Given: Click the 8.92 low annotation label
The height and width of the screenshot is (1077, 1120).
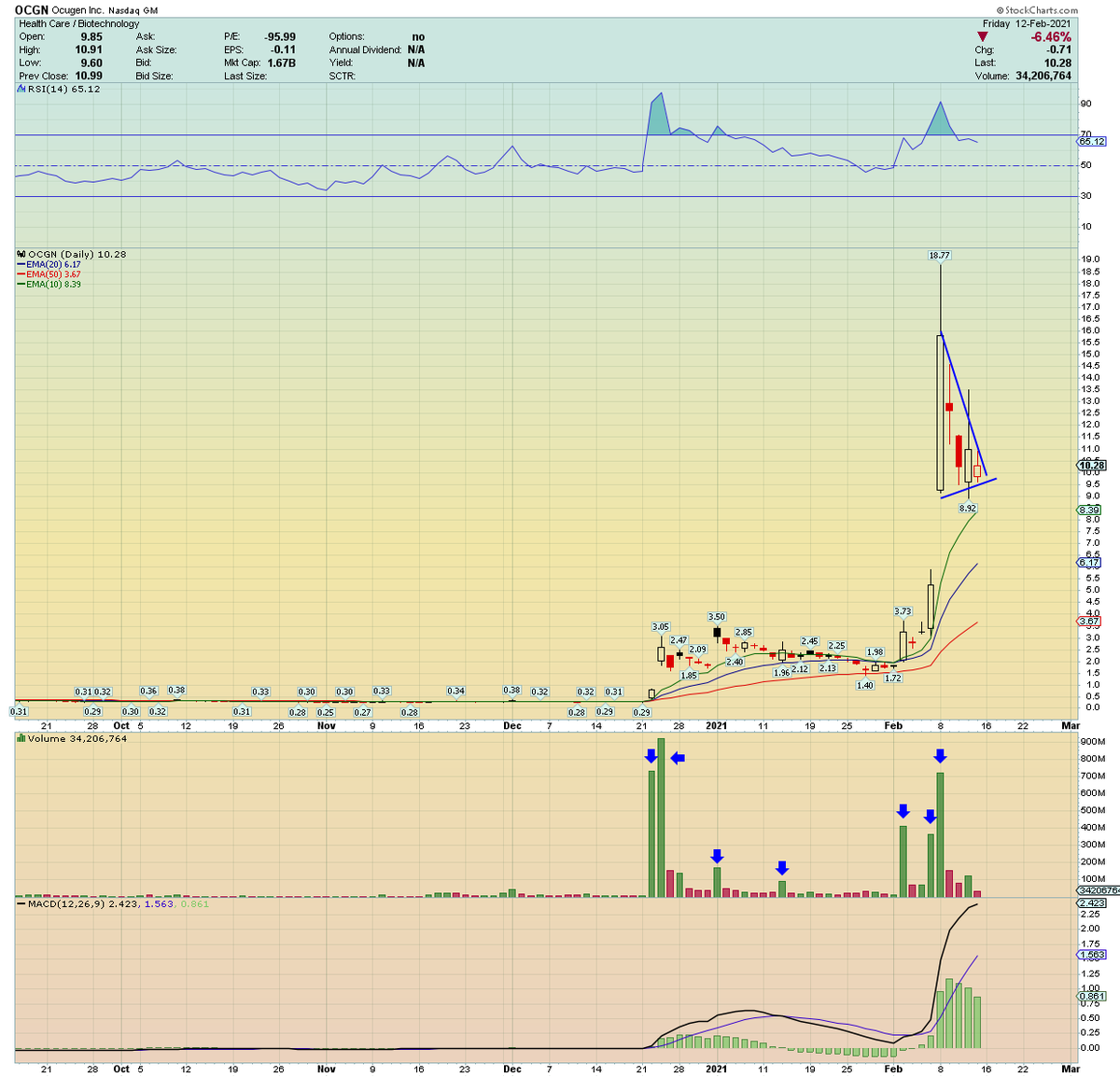Looking at the screenshot, I should (969, 508).
